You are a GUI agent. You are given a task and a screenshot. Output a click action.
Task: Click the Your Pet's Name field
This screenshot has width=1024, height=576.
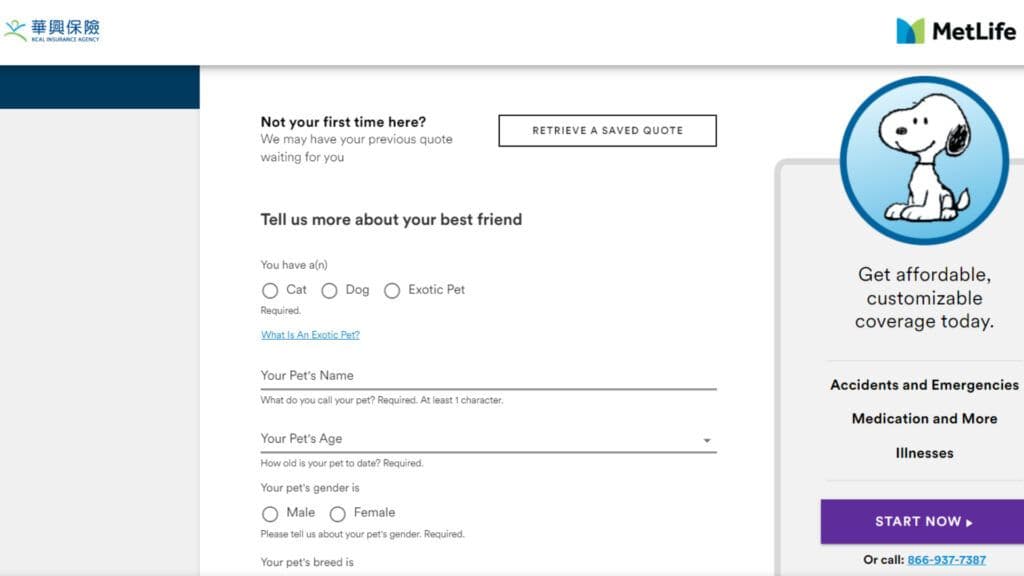[488, 376]
